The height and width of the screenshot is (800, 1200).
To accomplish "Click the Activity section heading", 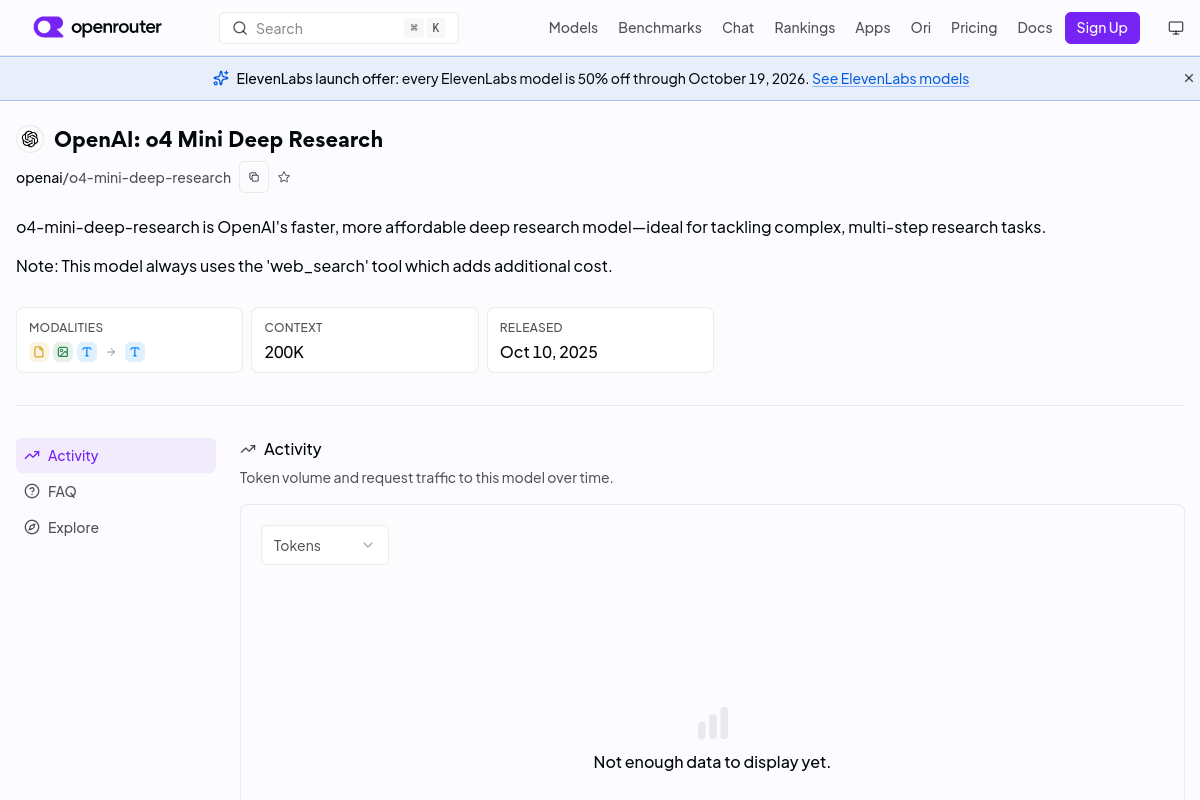I will (x=292, y=449).
